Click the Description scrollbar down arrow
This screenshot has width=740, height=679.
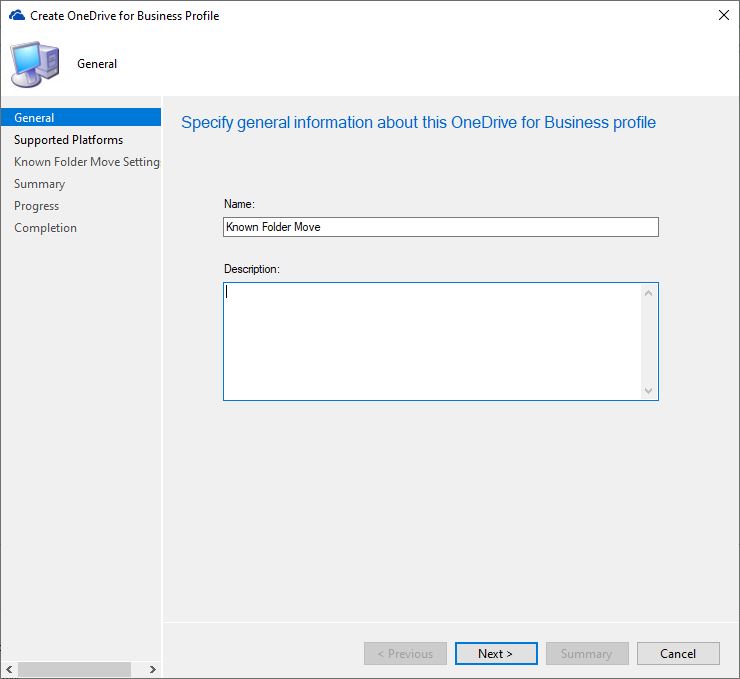click(x=648, y=391)
